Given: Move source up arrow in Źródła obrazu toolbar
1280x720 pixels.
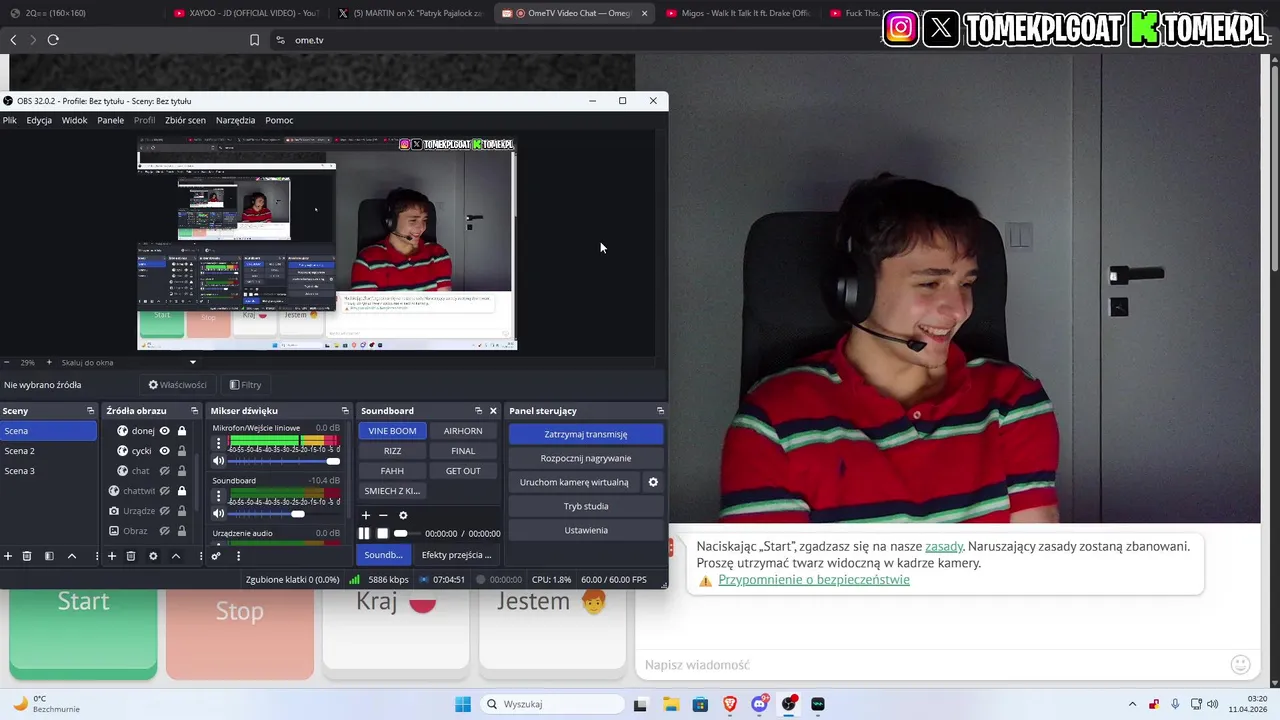Looking at the screenshot, I should coord(176,556).
